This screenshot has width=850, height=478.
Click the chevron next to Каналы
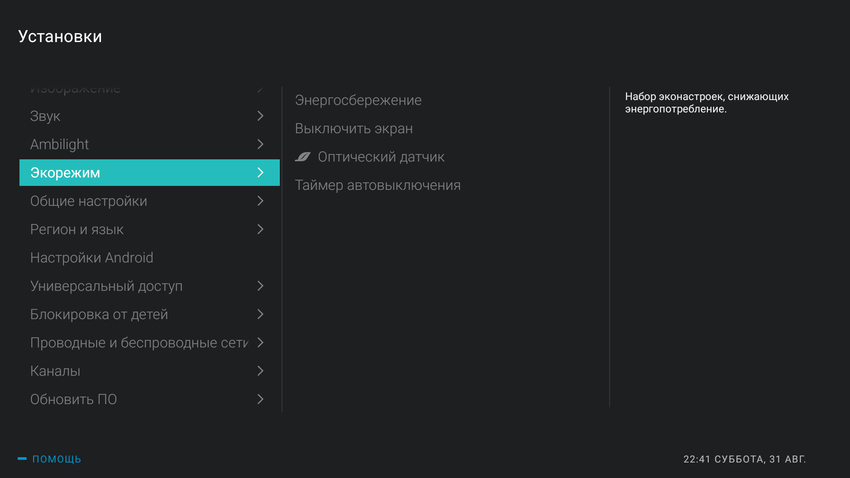pos(260,371)
